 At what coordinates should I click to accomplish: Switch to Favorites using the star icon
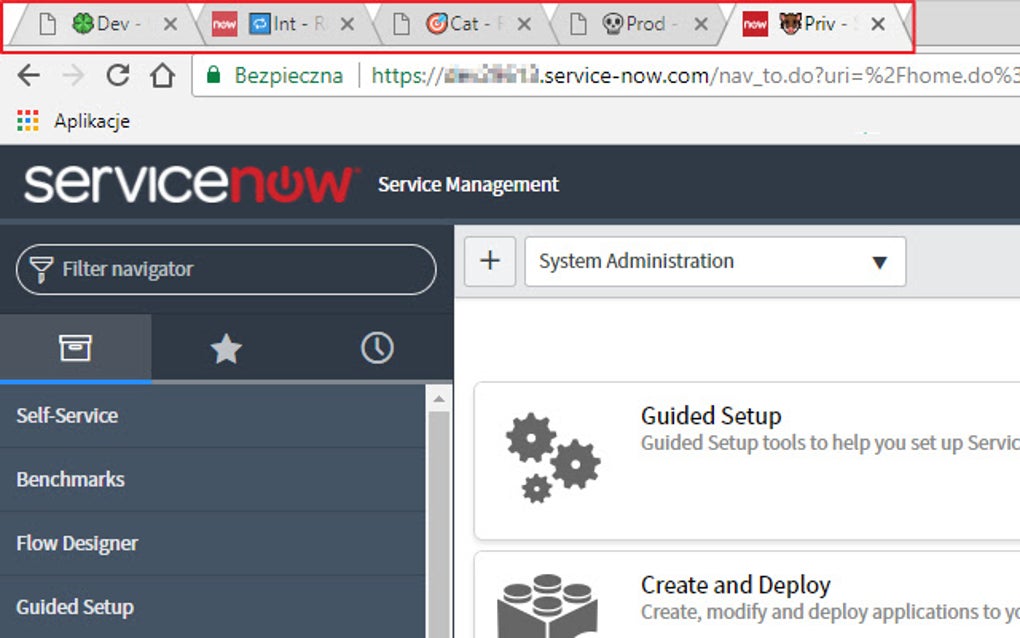[226, 348]
